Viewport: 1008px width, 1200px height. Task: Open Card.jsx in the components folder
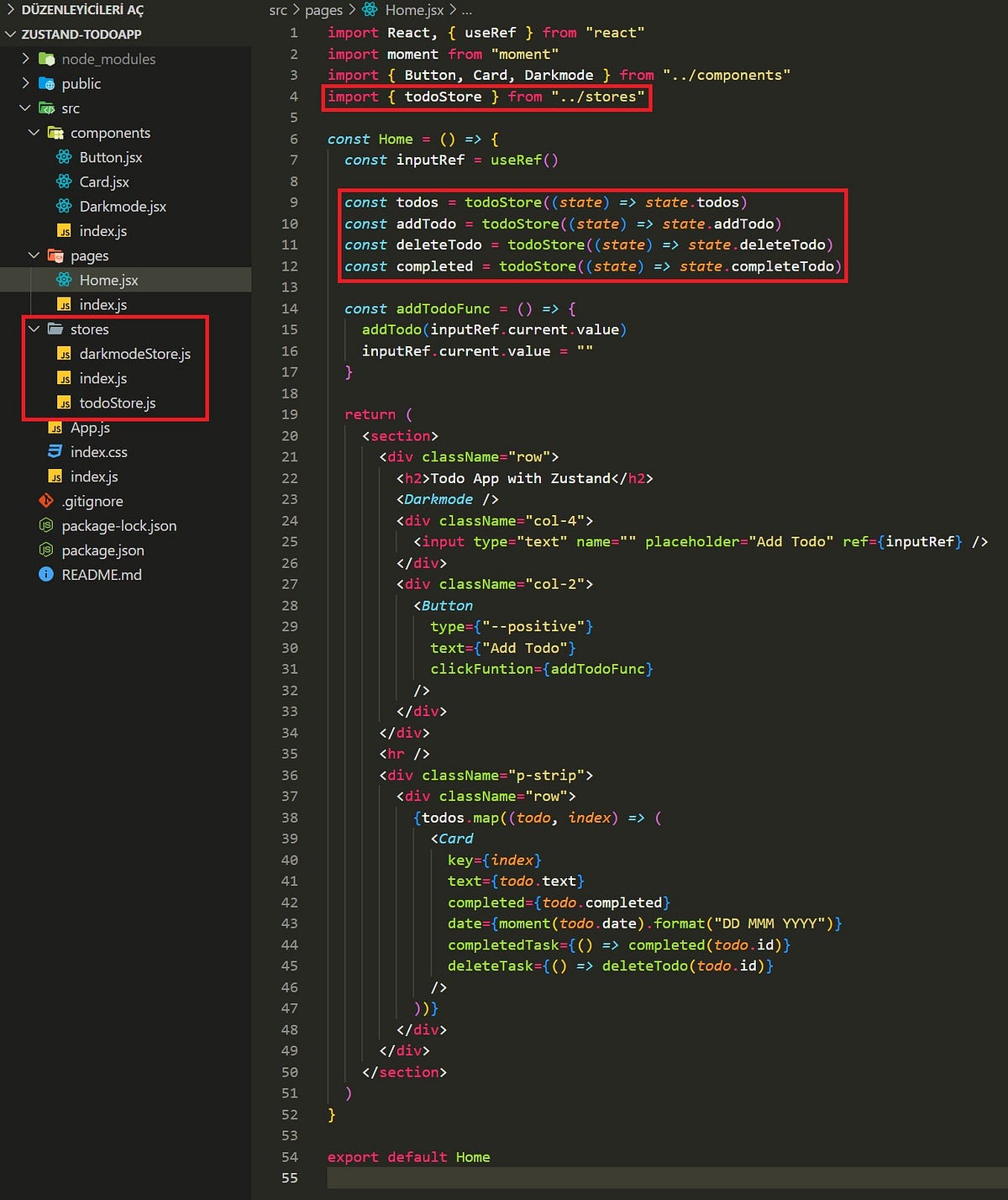tap(104, 182)
